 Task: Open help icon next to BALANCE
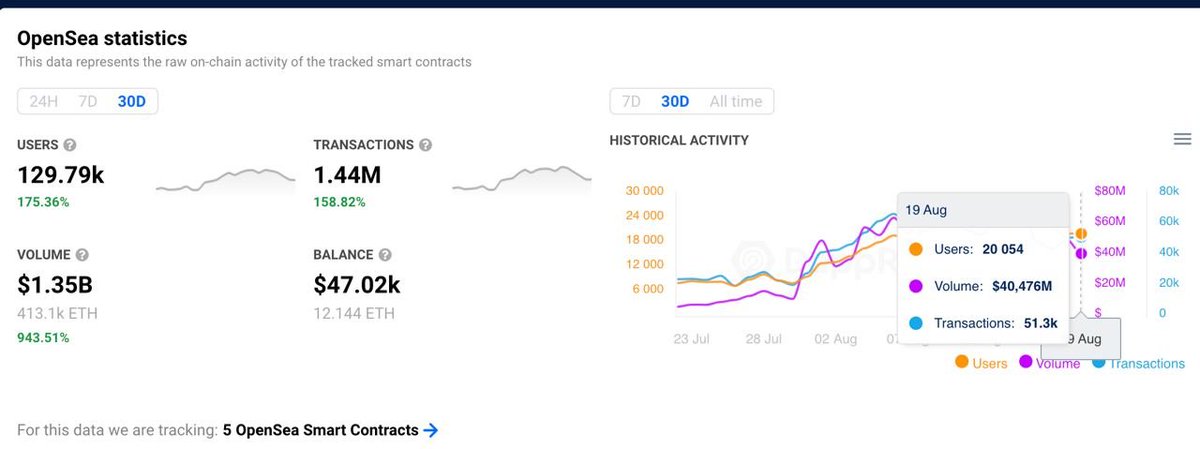pos(385,255)
